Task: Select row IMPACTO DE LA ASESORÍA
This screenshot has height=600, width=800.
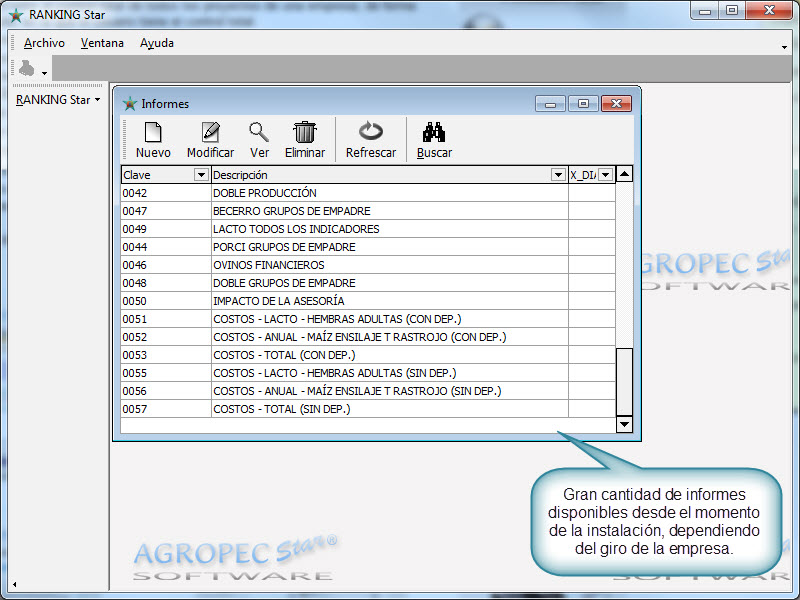Action: 367,301
